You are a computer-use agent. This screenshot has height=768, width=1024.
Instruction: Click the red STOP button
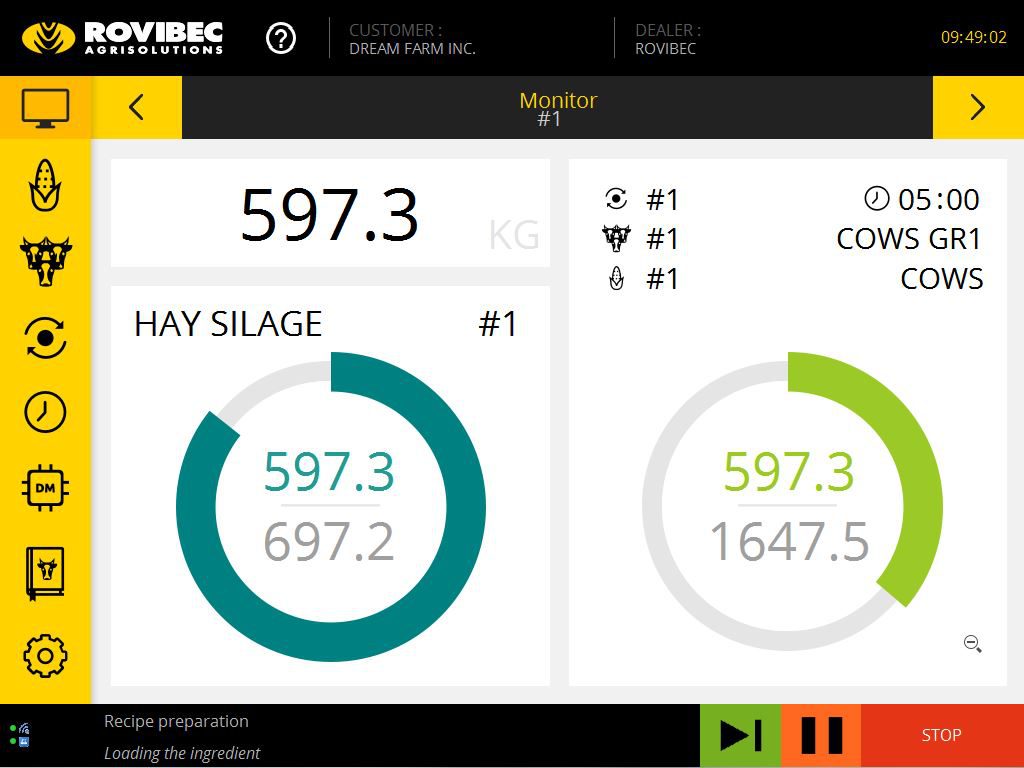click(942, 735)
